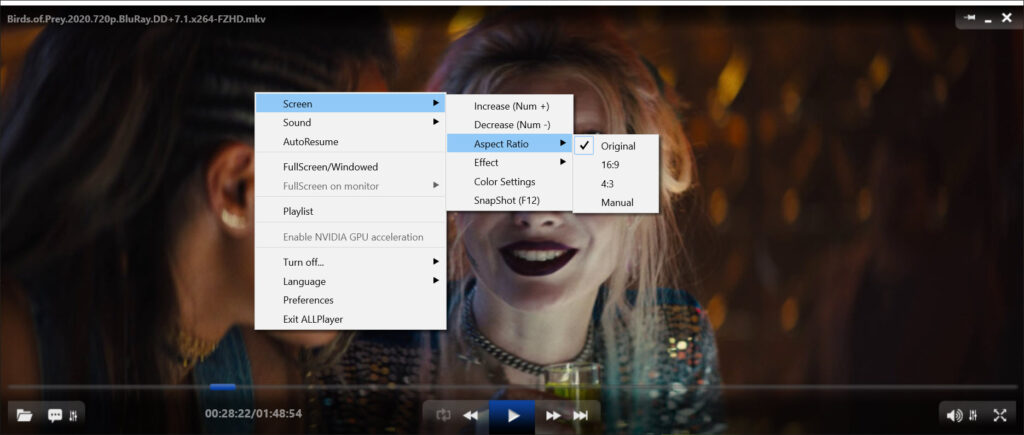Open subtitle settings sliders beside the speech bubble
Image resolution: width=1024 pixels, height=435 pixels.
point(73,415)
